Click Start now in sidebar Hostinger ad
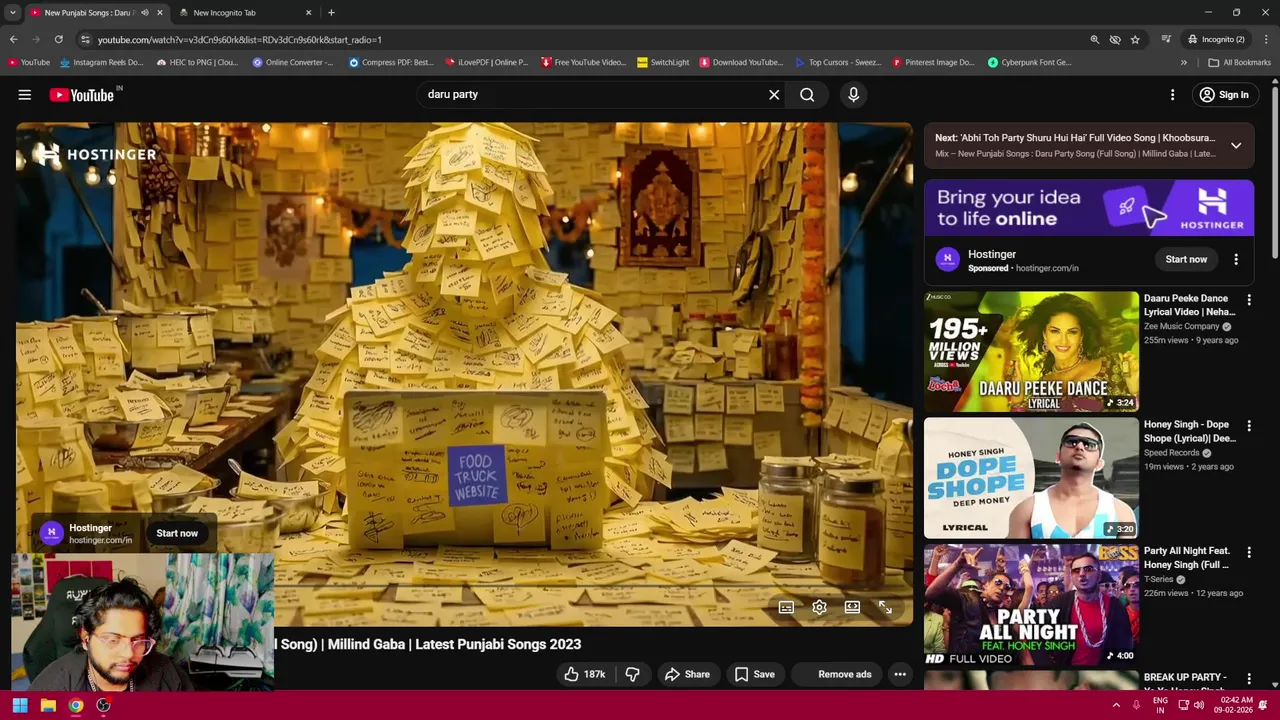Viewport: 1280px width, 720px height. pyautogui.click(x=1186, y=259)
